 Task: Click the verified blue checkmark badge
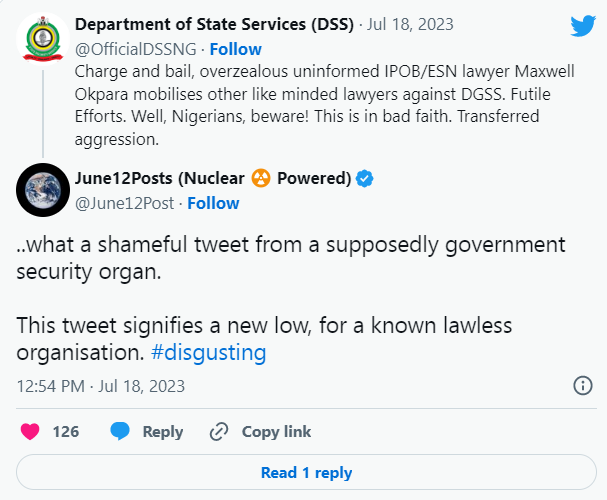366,179
